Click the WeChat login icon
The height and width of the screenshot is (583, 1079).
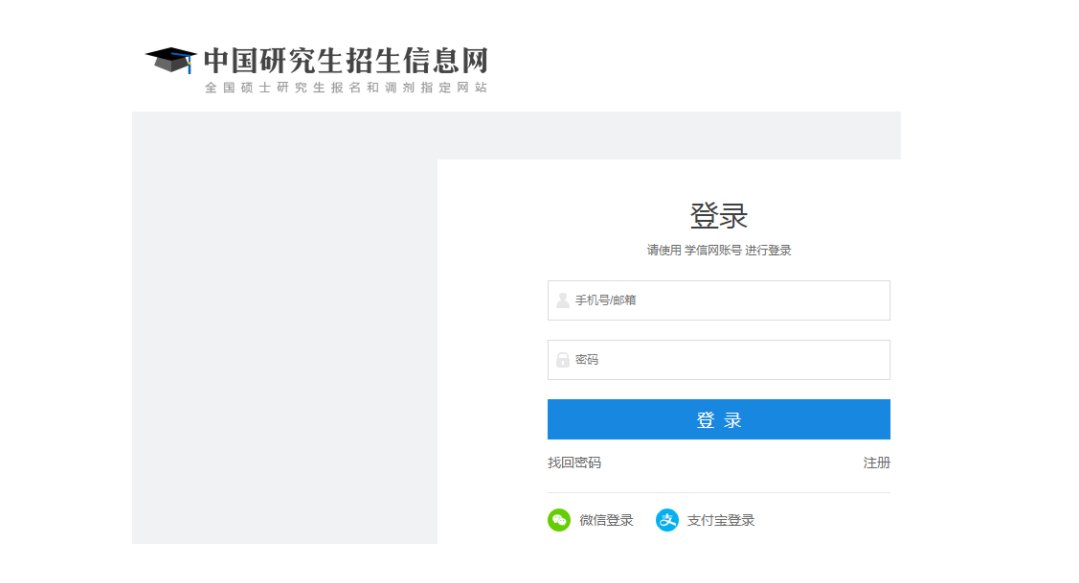tap(559, 520)
